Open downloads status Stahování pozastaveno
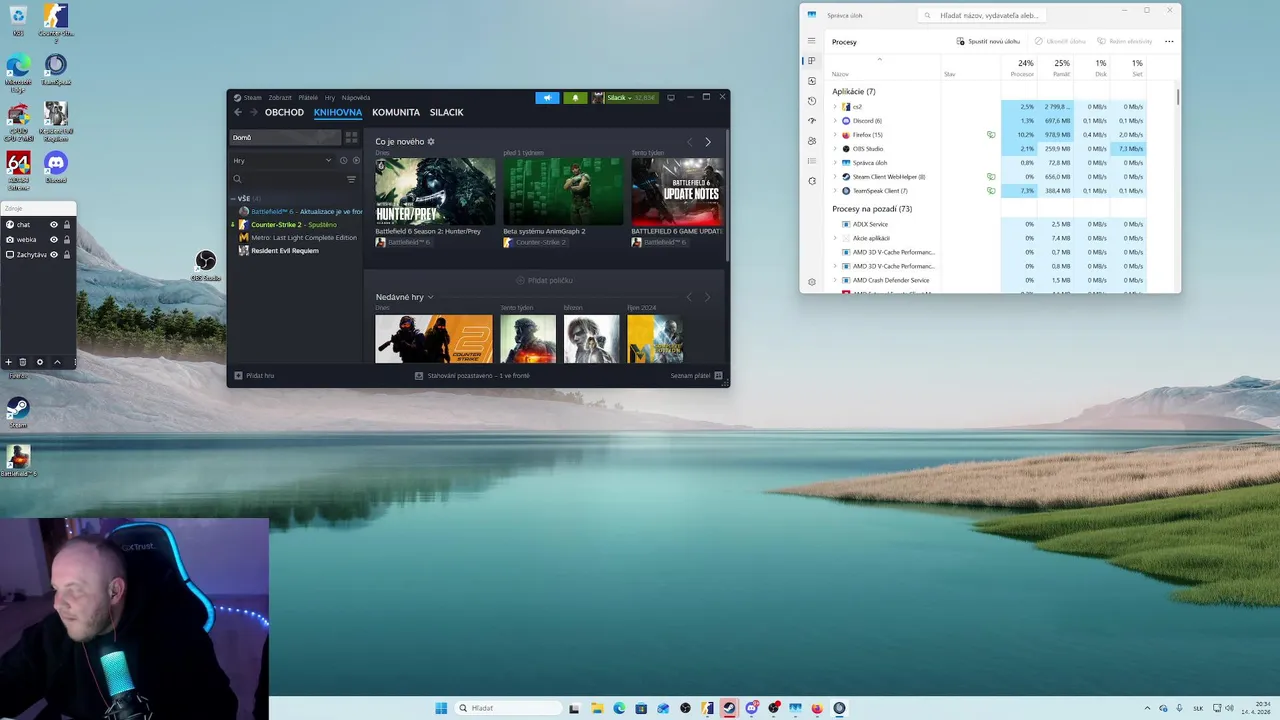 [x=472, y=376]
